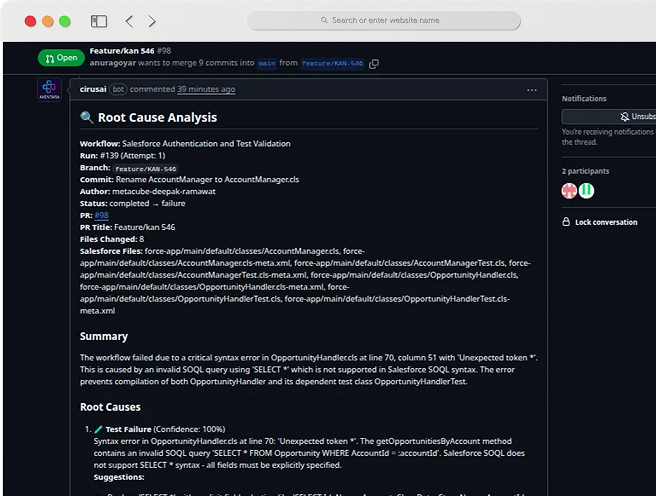Open the main base branch link
The width and height of the screenshot is (656, 496).
[267, 64]
